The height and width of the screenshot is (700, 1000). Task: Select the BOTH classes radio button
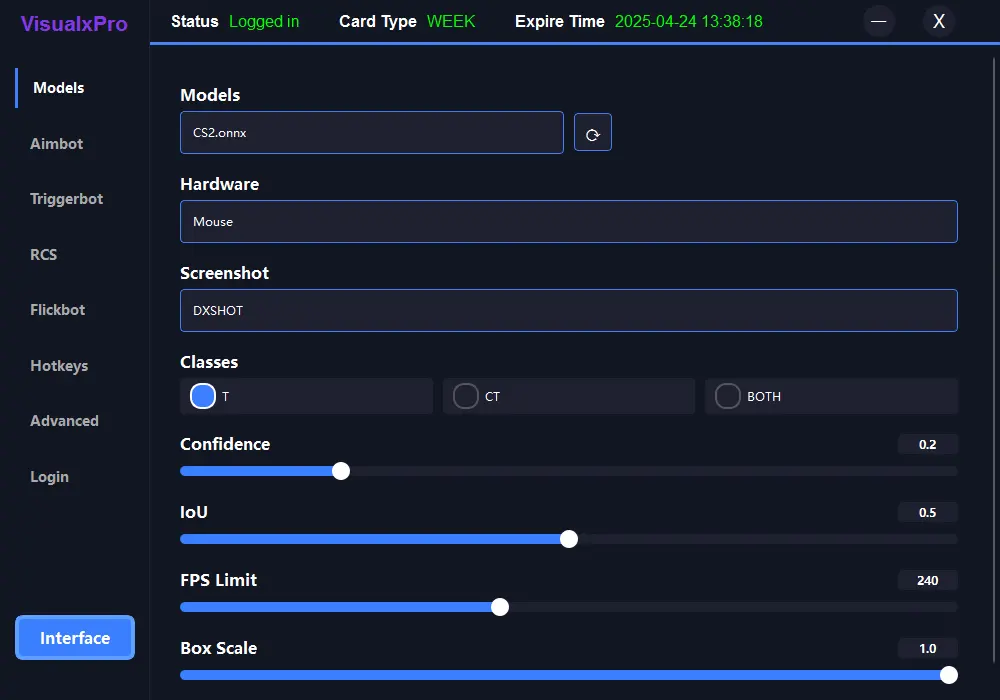pos(728,396)
